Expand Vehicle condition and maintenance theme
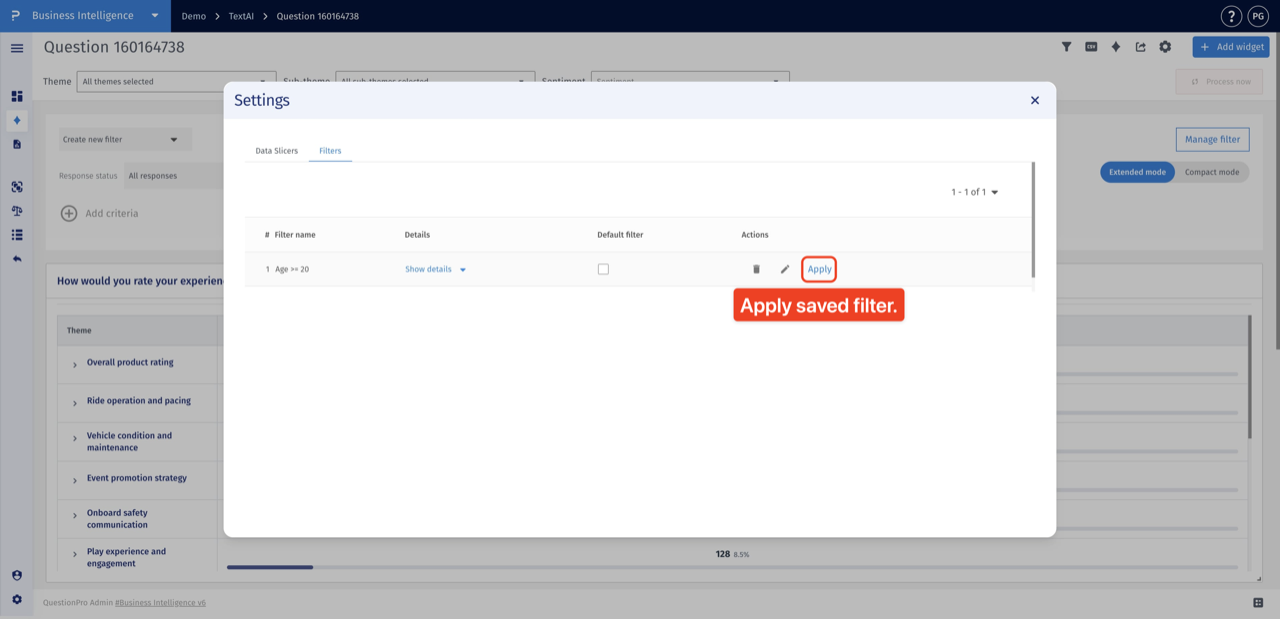Screen dimensions: 1280x619 [75, 438]
